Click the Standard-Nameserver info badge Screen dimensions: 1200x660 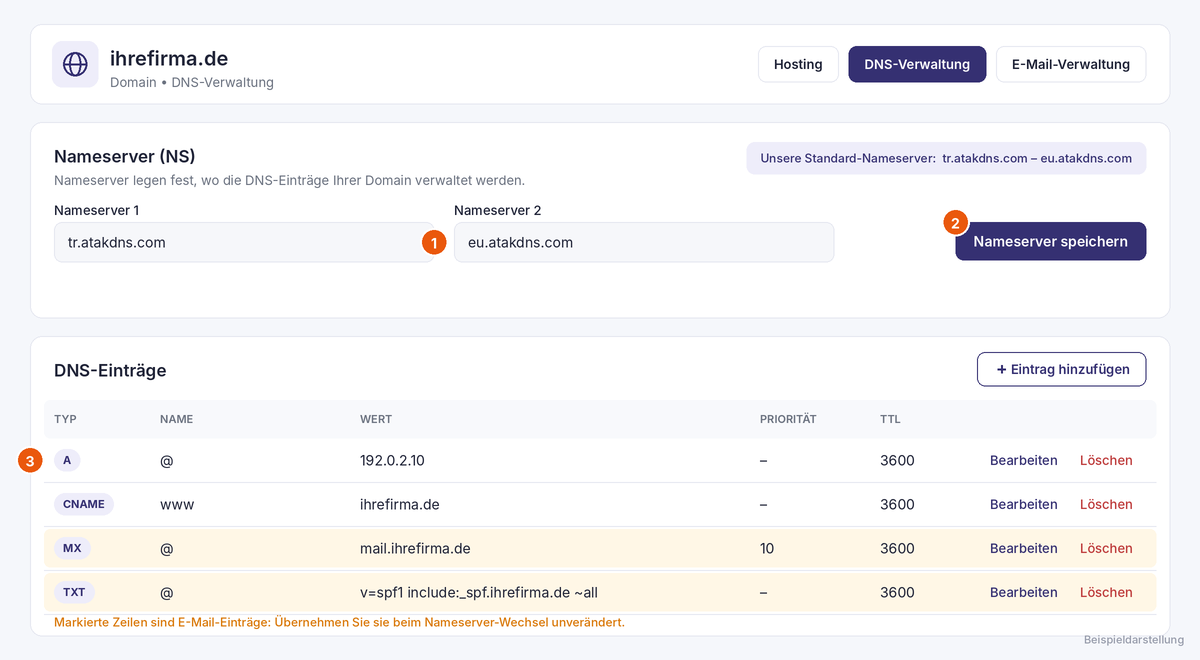point(946,158)
